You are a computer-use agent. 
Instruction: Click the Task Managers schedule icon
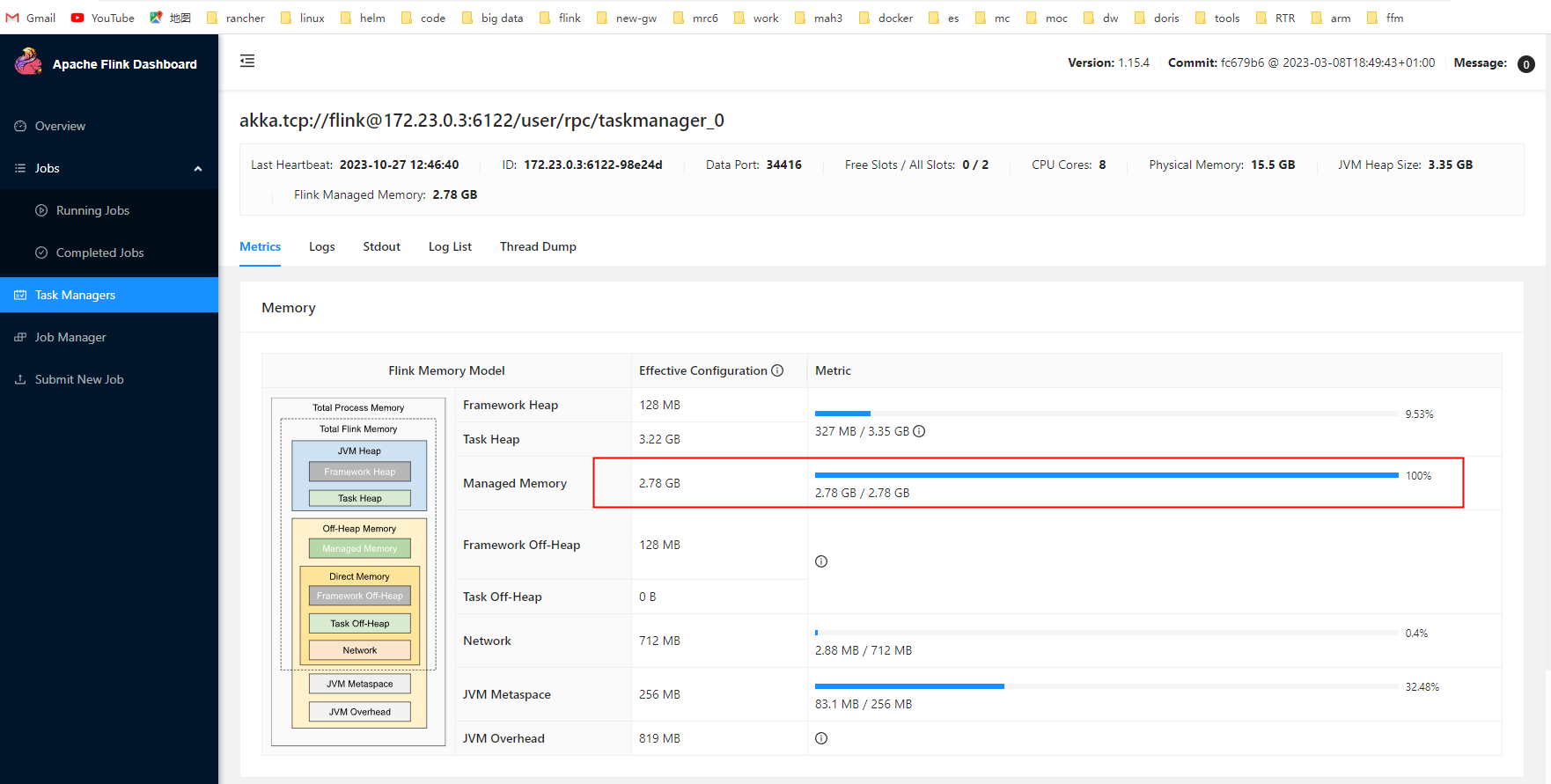pyautogui.click(x=20, y=295)
